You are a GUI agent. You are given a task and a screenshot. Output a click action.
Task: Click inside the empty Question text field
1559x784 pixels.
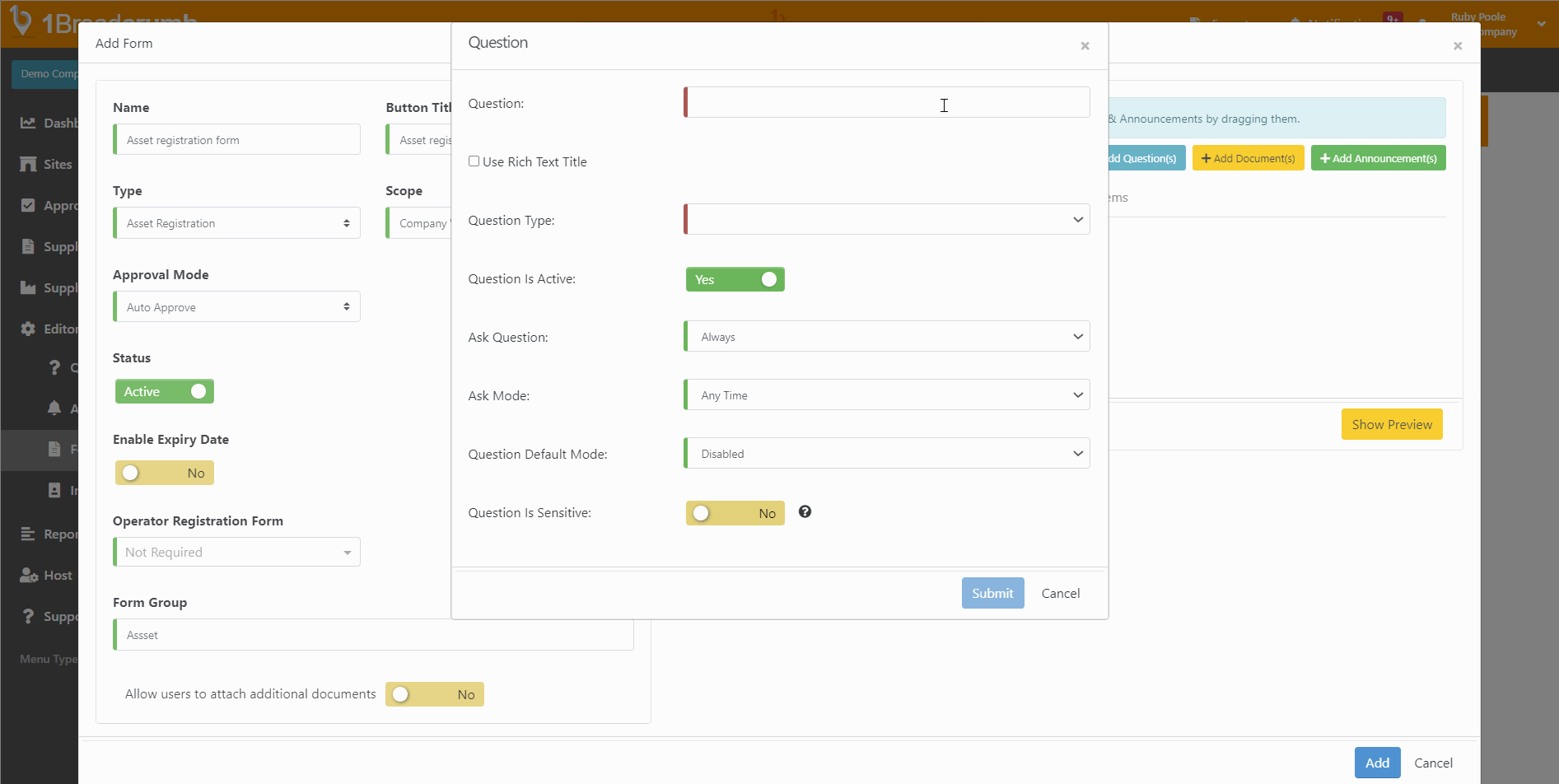coord(886,102)
